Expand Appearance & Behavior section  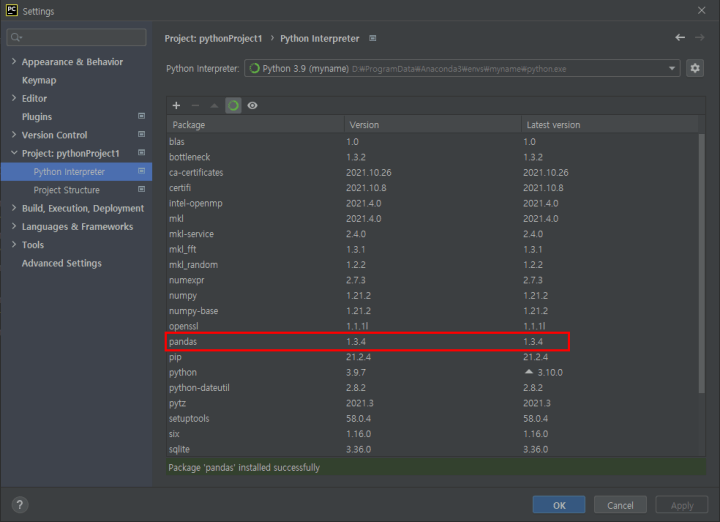pos(14,61)
